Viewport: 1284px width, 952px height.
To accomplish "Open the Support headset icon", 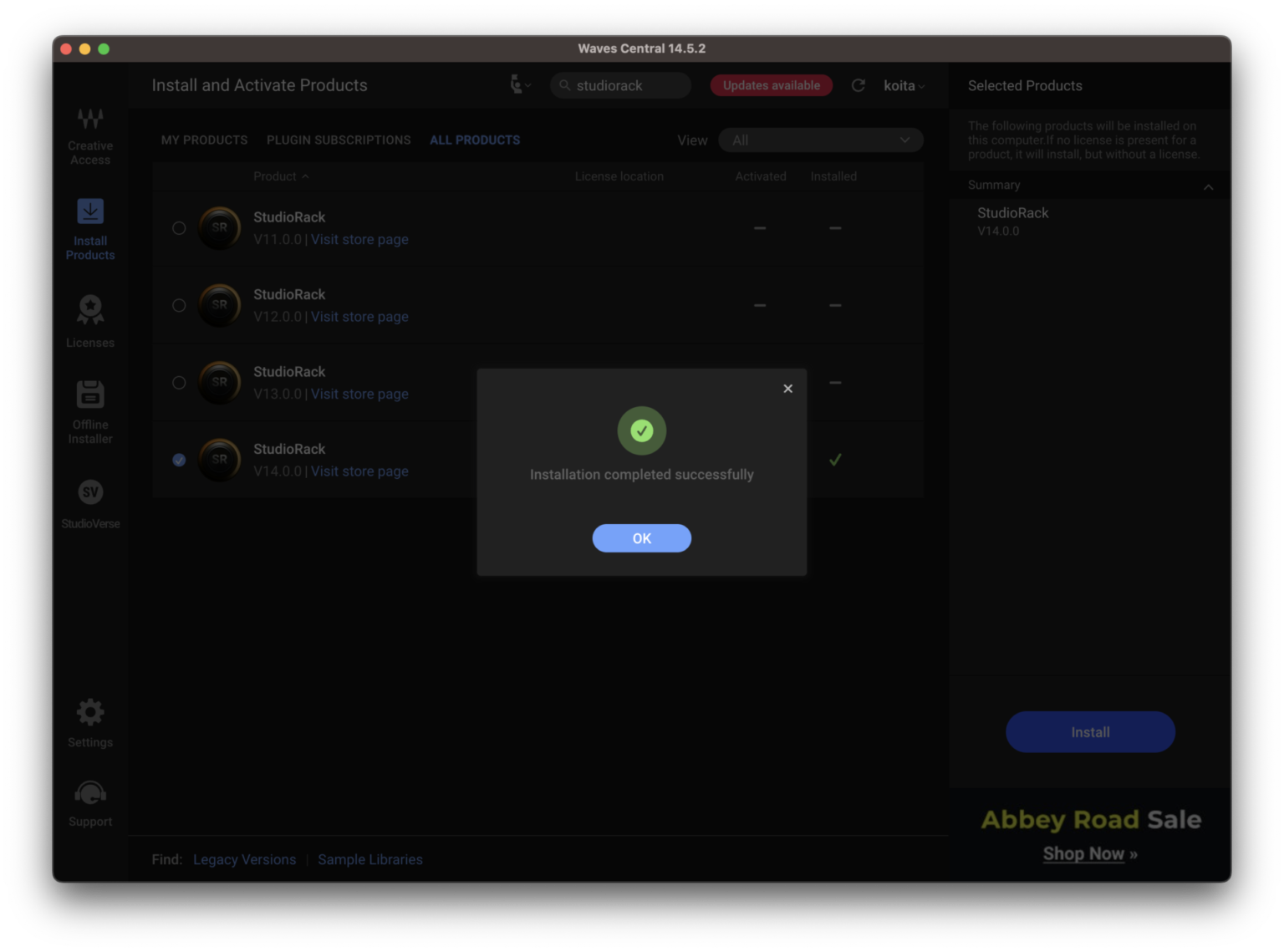I will pos(90,793).
